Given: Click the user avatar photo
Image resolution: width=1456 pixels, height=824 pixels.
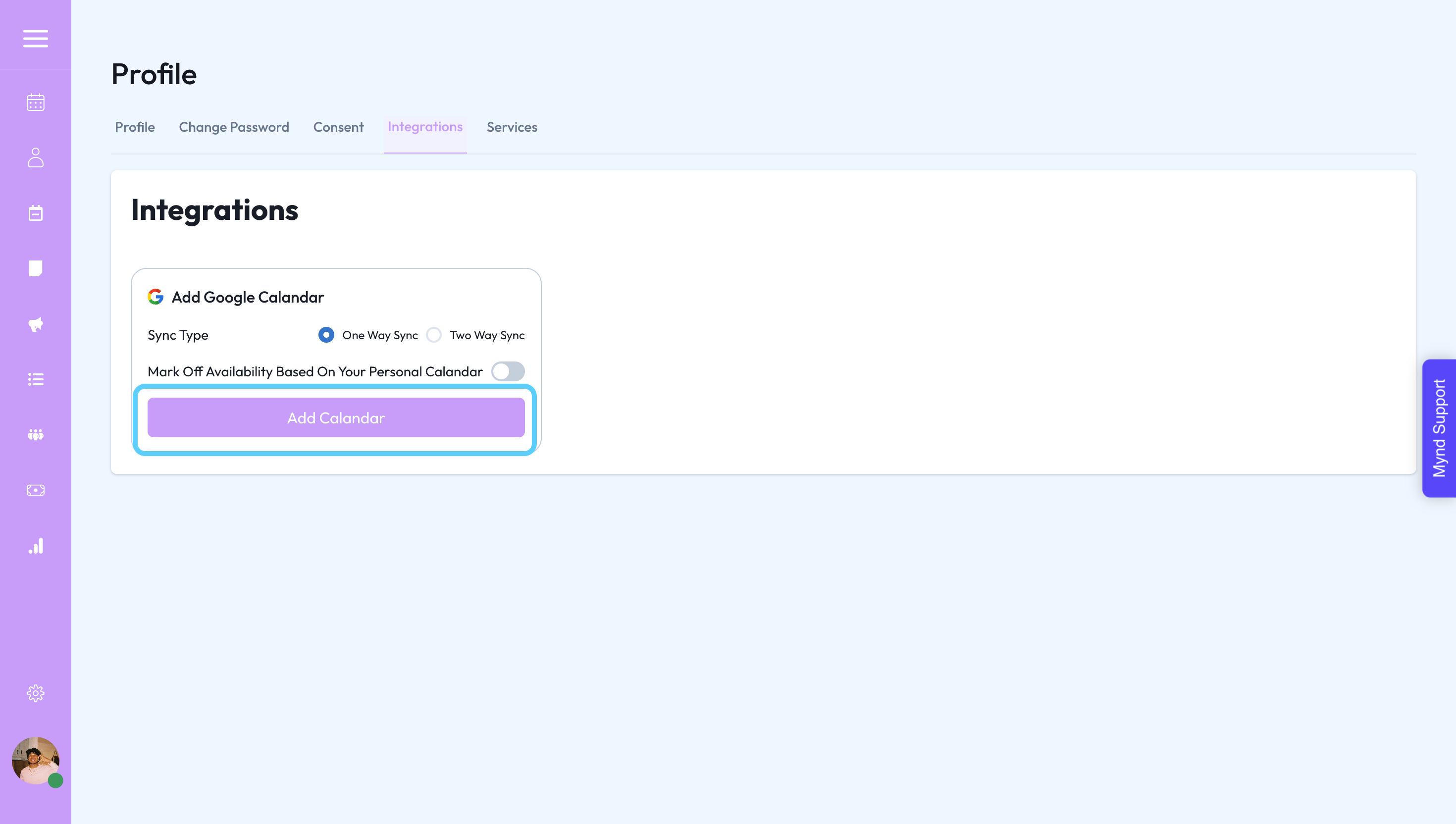Looking at the screenshot, I should (x=35, y=760).
